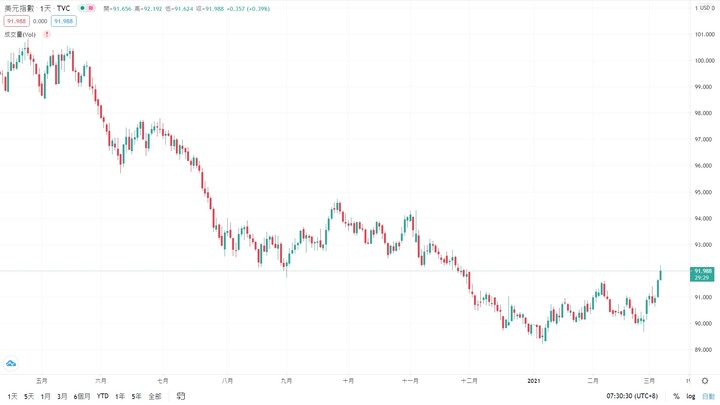Toggle auto scale (自動) mode

coord(708,396)
